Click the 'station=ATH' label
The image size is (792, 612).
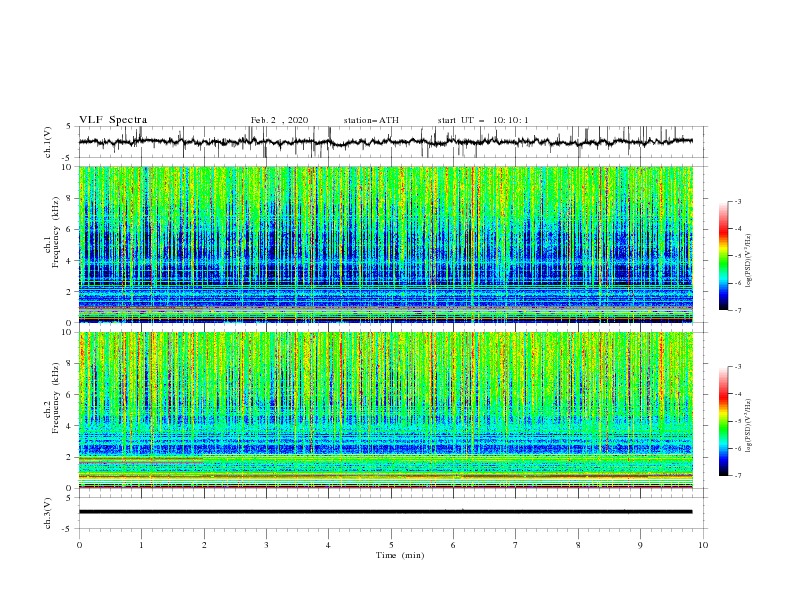click(x=371, y=120)
